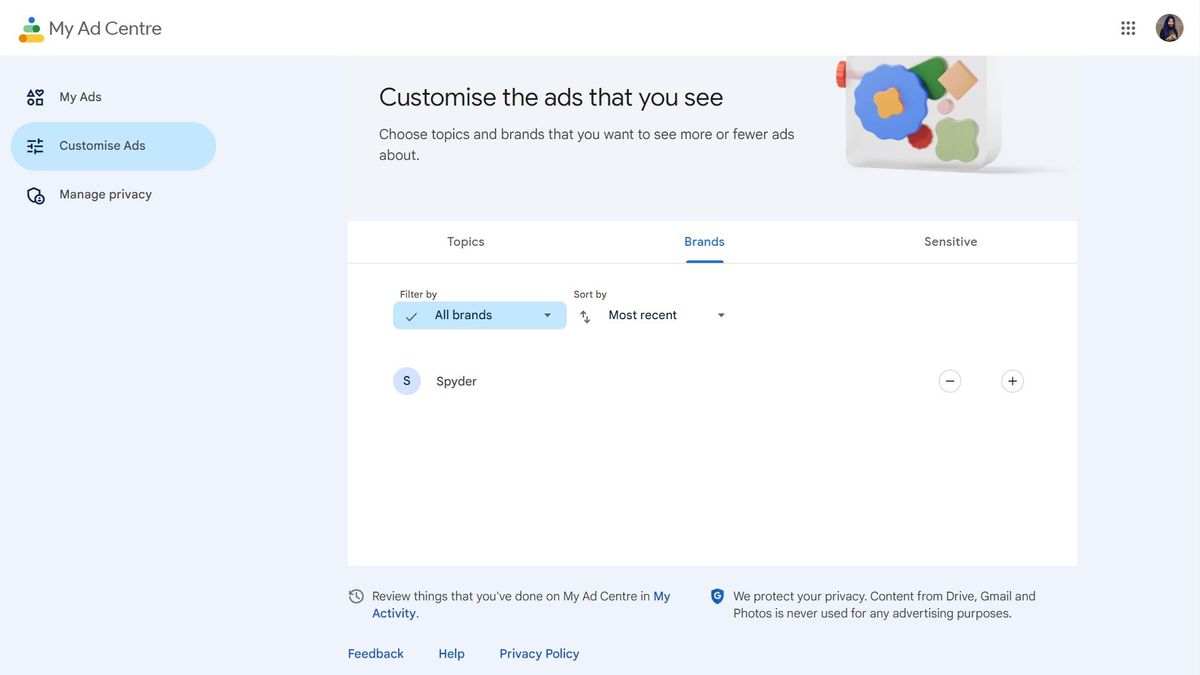
Task: Click the Customise Ads sidebar icon
Action: [x=34, y=143]
